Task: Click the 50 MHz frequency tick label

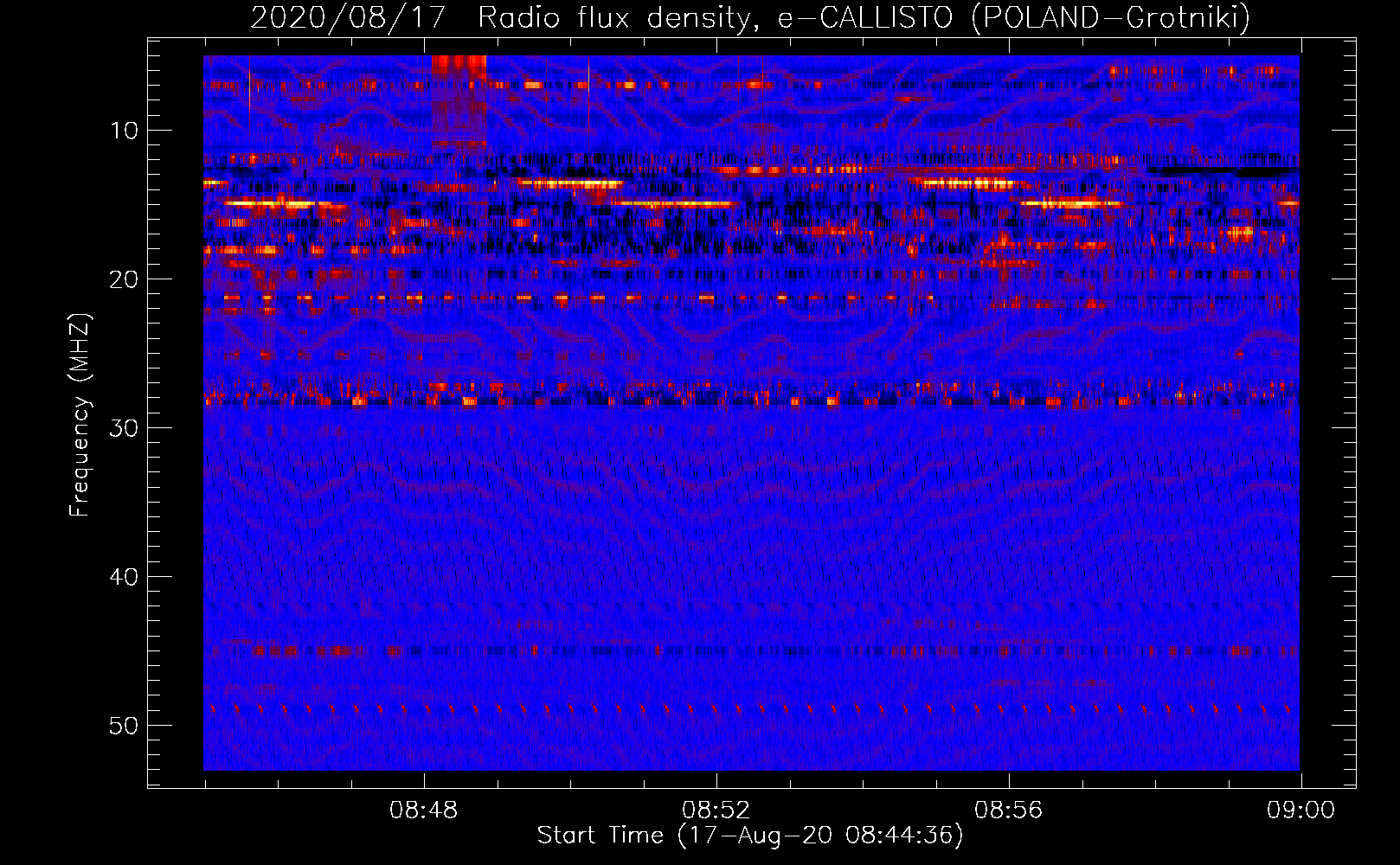Action: tap(125, 726)
